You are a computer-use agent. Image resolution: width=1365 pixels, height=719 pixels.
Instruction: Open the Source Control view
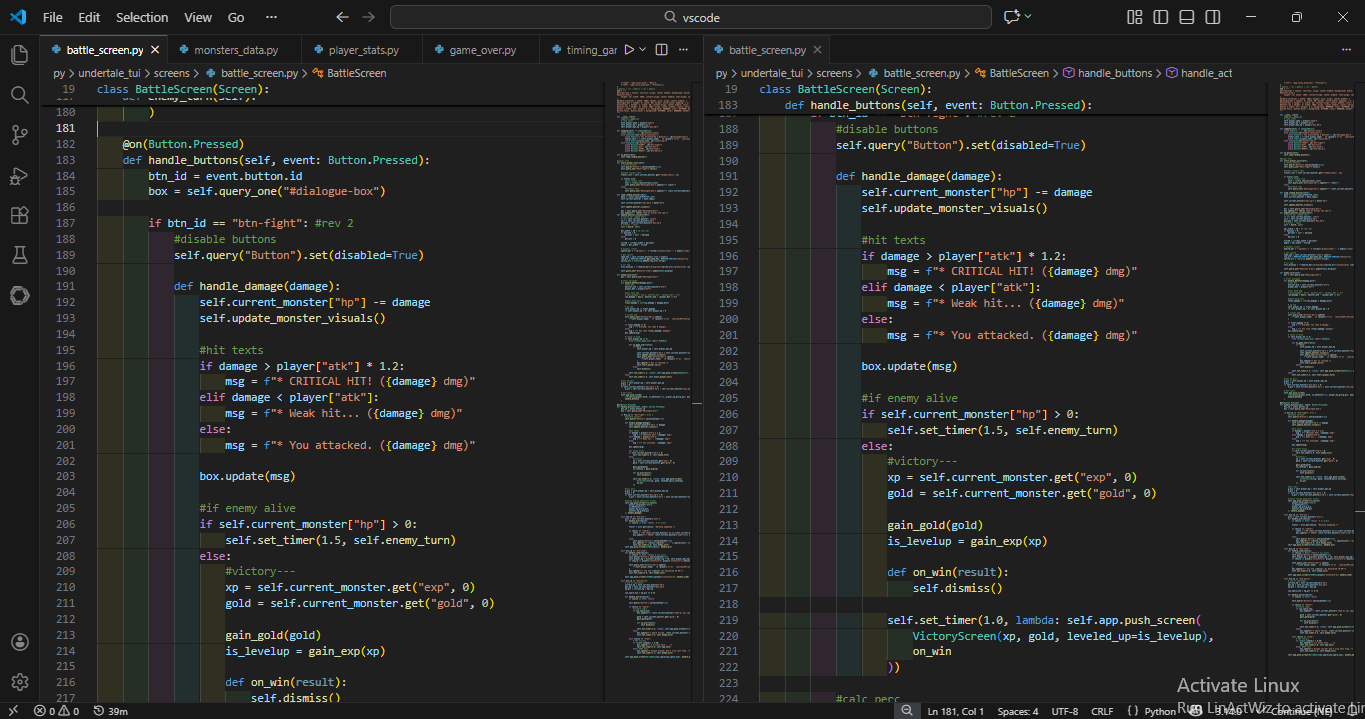(x=19, y=135)
